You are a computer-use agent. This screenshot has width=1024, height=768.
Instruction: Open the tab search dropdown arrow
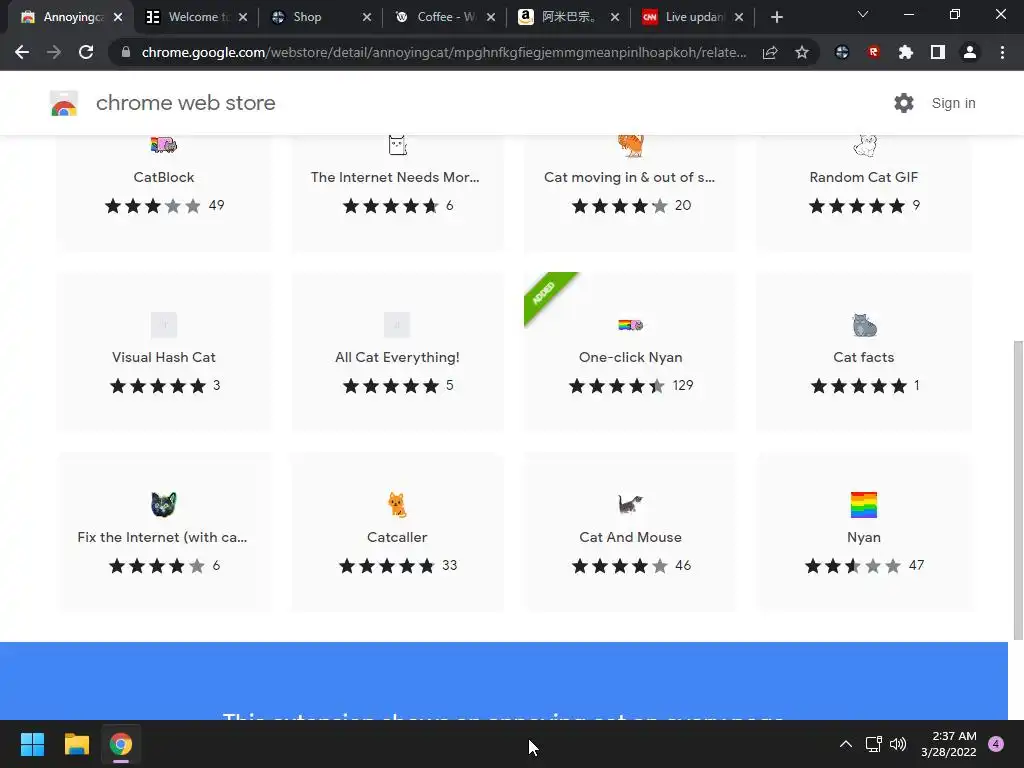863,14
